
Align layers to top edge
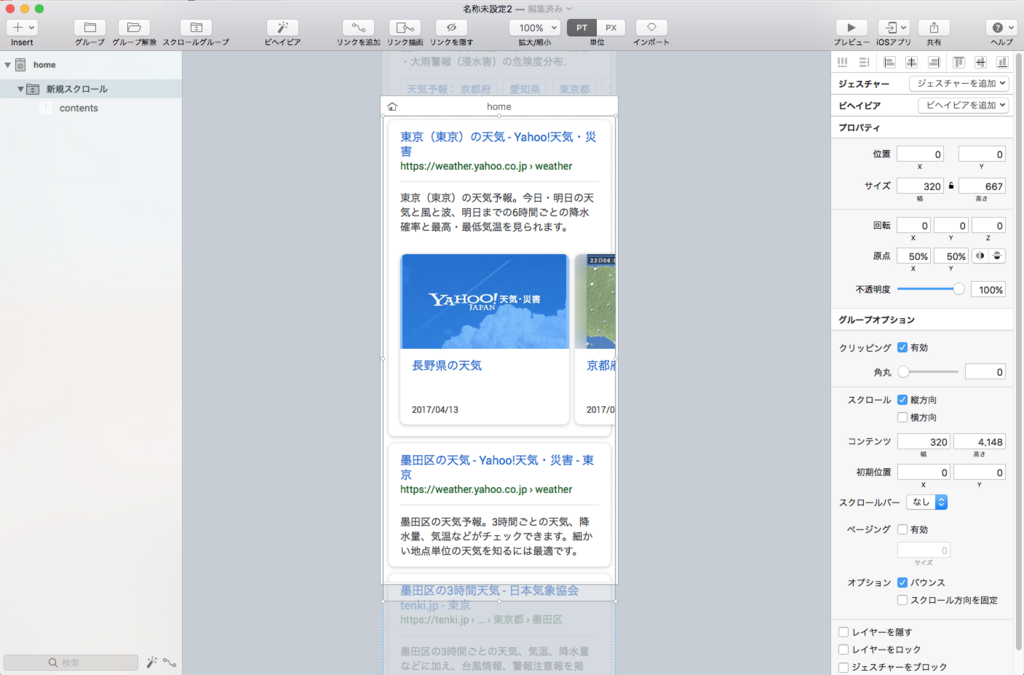(959, 62)
